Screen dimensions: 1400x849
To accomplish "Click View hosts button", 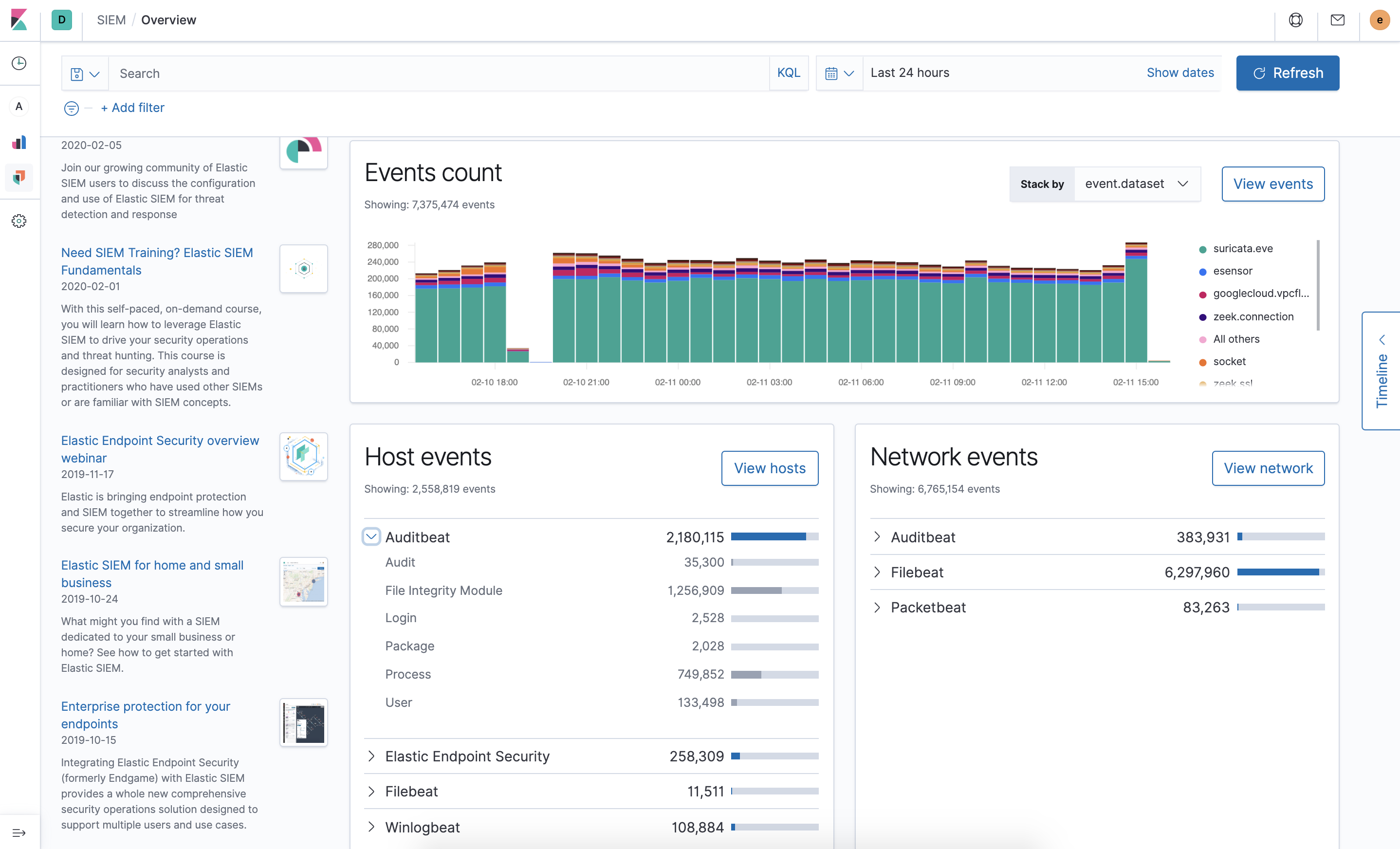I will (769, 468).
